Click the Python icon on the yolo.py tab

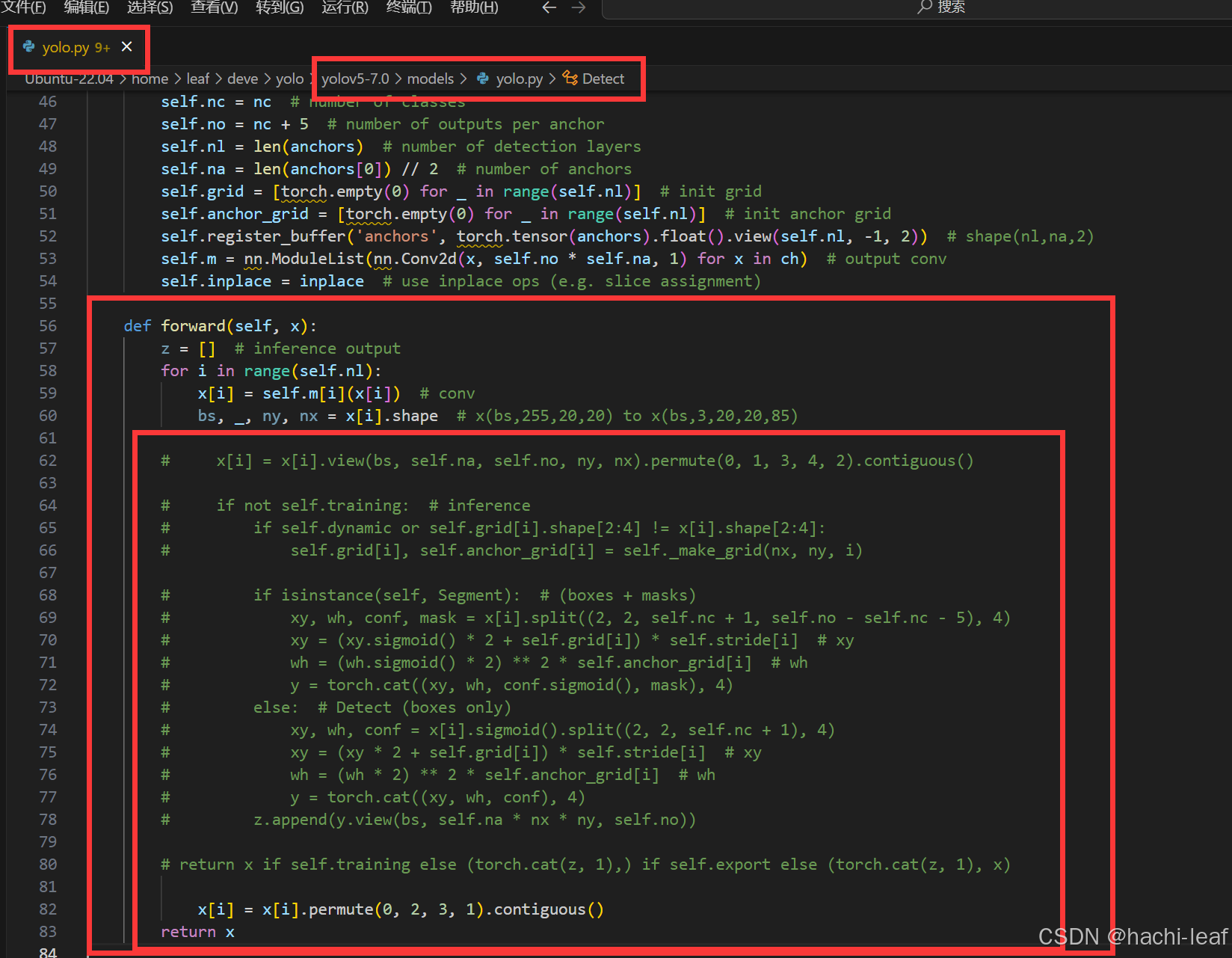click(29, 47)
